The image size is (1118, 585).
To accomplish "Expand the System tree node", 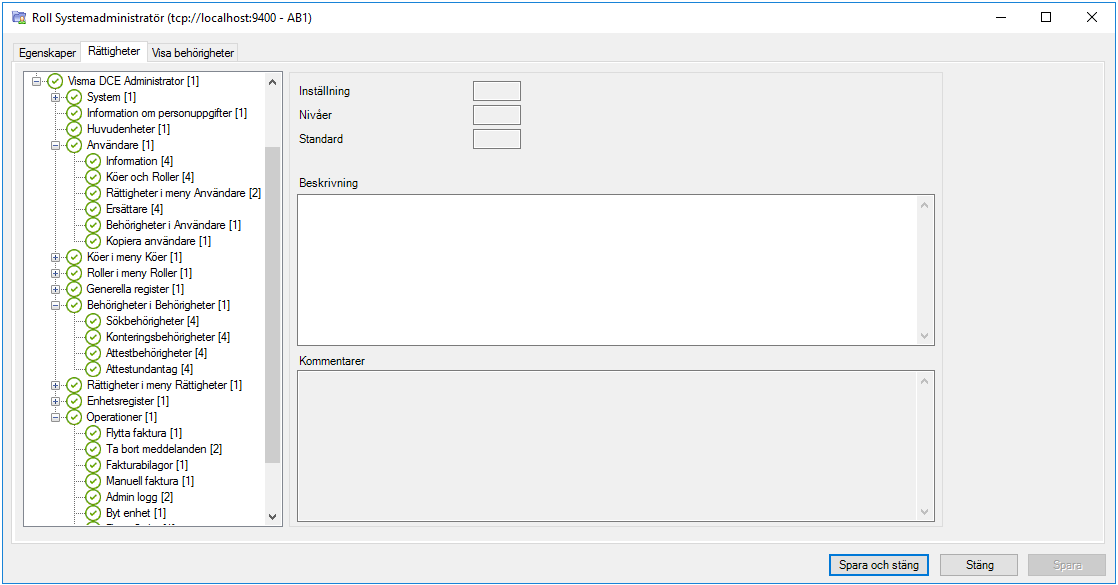I will click(x=57, y=97).
